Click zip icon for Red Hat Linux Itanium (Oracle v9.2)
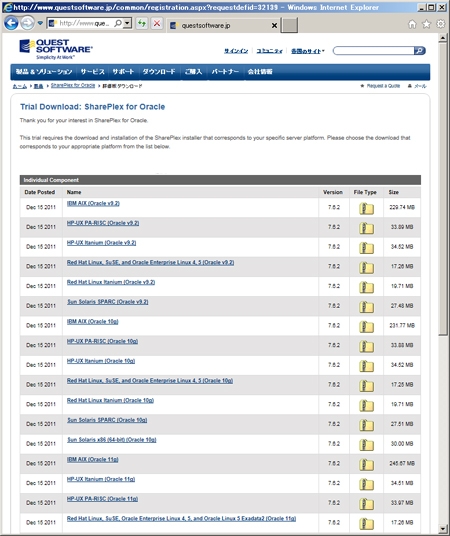This screenshot has width=450, height=536. click(x=366, y=287)
